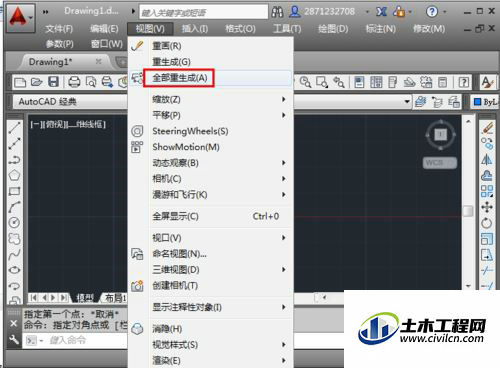Open the Layer Properties Manager icon
This screenshot has height=368, width=500.
421,101
